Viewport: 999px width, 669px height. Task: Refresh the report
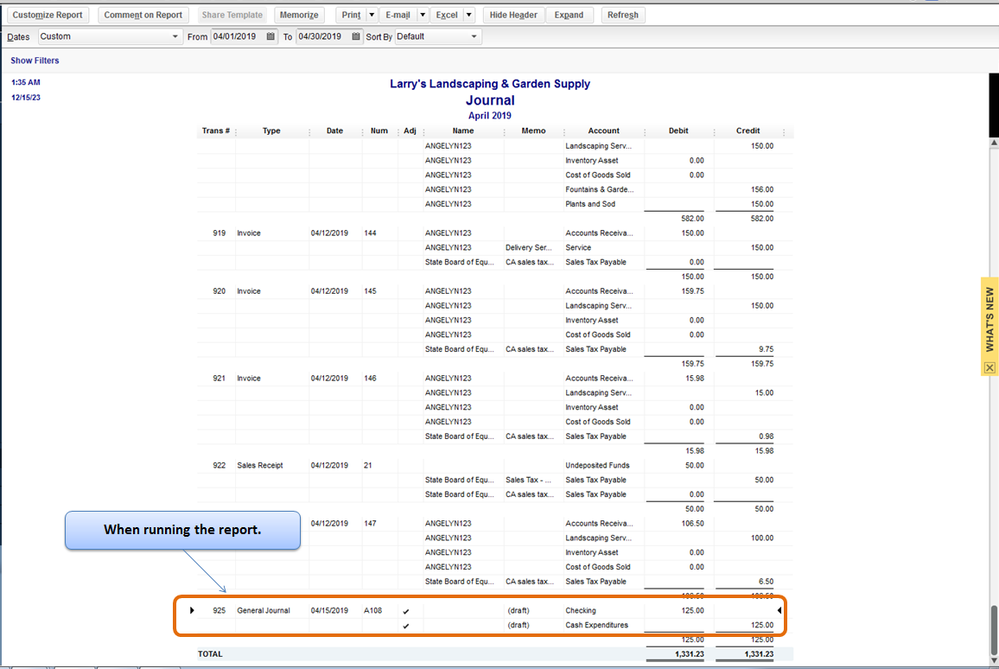tap(623, 15)
